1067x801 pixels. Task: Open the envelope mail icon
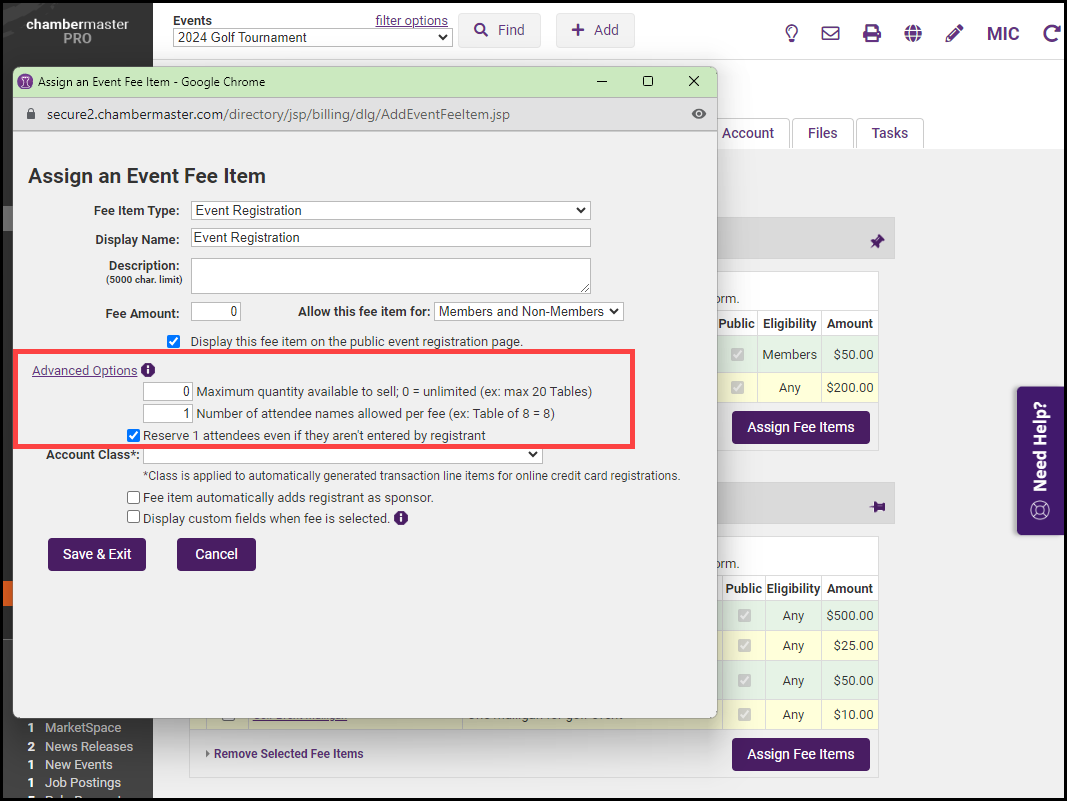[830, 33]
